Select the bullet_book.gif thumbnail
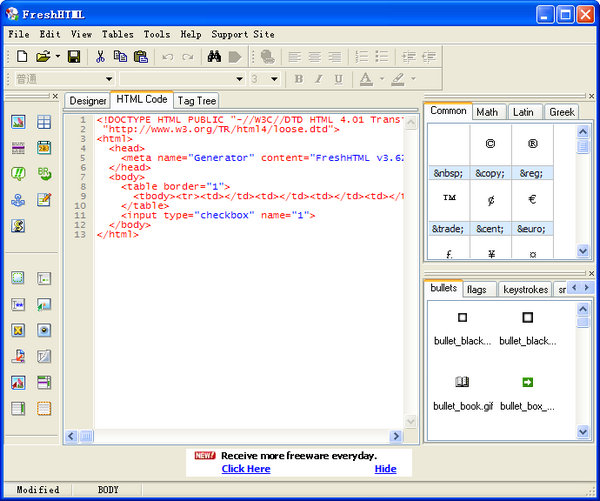The width and height of the screenshot is (600, 501). [462, 383]
